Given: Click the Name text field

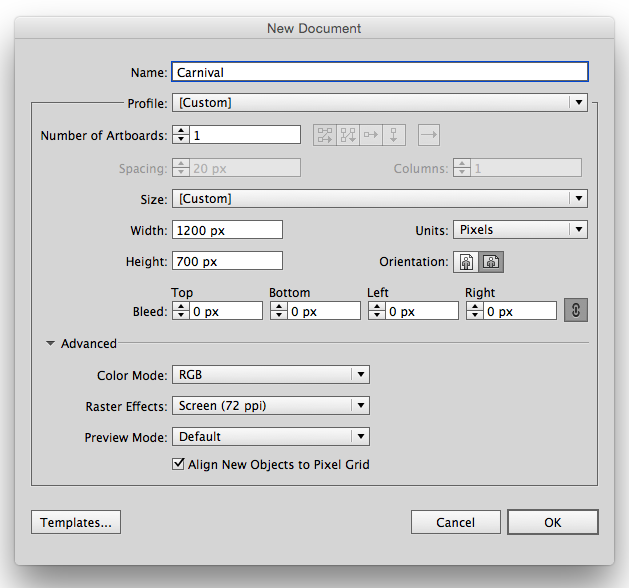Looking at the screenshot, I should pyautogui.click(x=379, y=72).
